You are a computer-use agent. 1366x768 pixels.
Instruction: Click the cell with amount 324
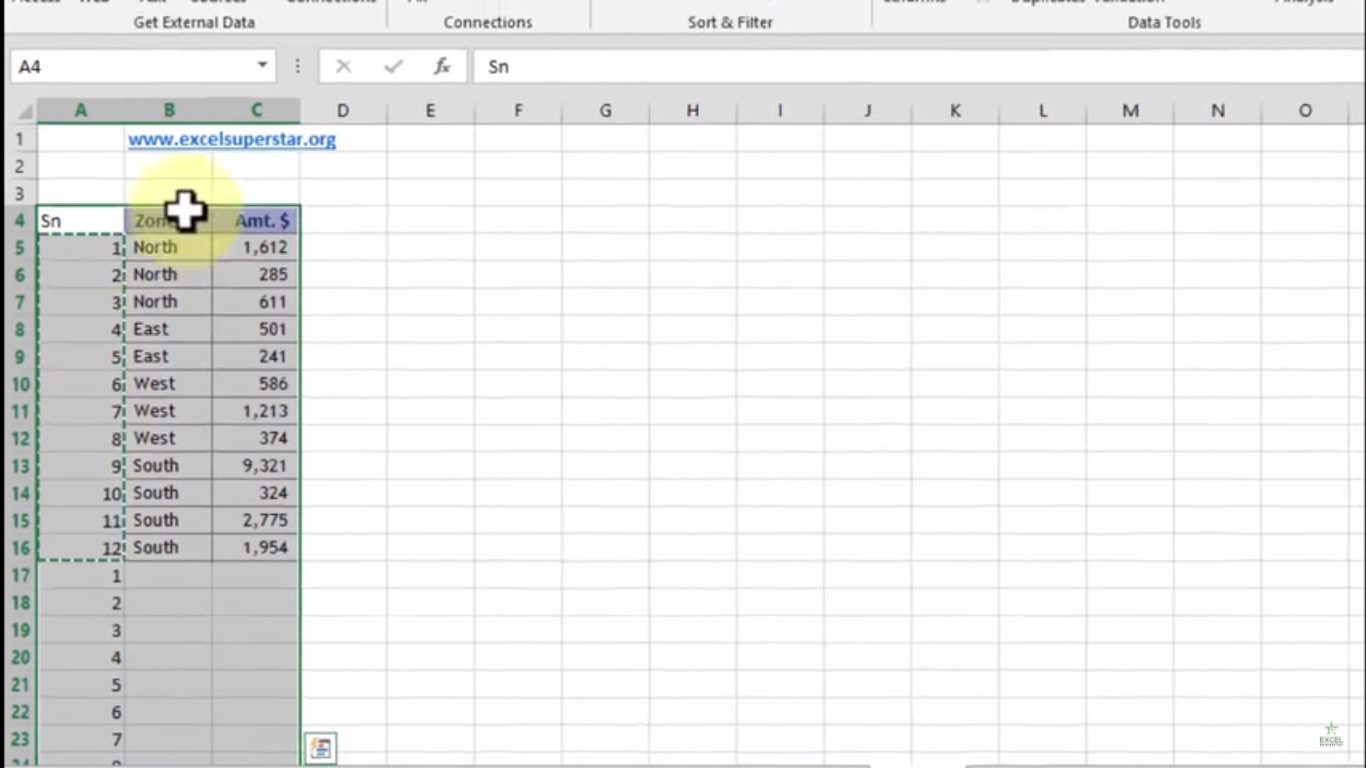point(256,493)
